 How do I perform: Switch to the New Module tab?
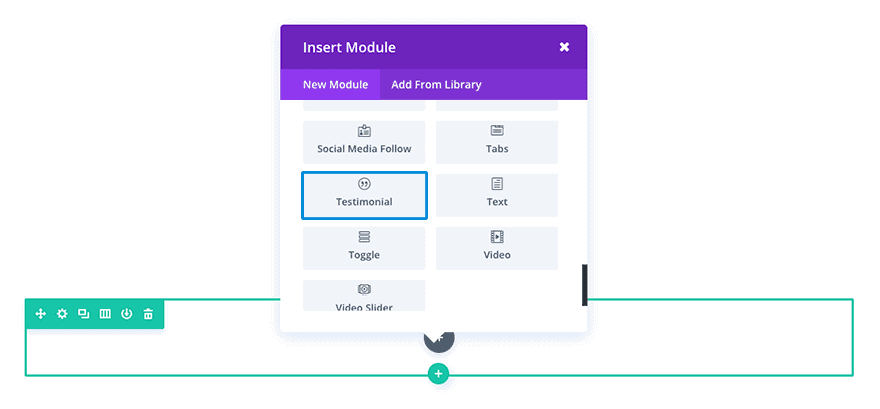tap(335, 85)
